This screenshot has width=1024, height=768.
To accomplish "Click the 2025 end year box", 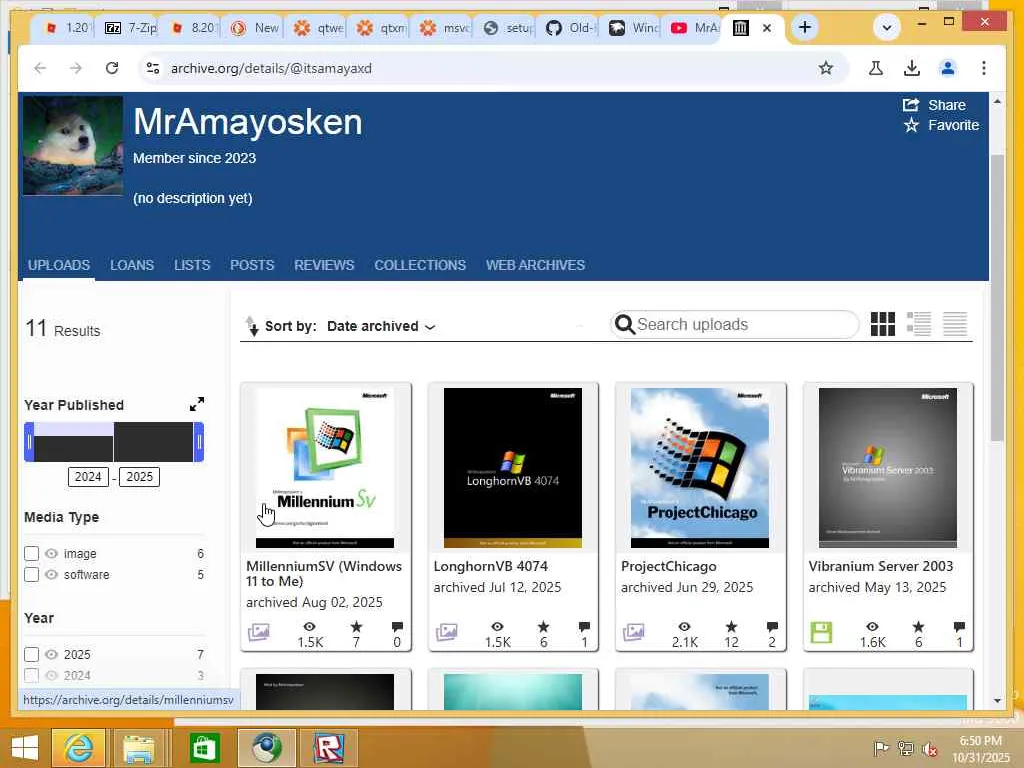I will pos(139,477).
